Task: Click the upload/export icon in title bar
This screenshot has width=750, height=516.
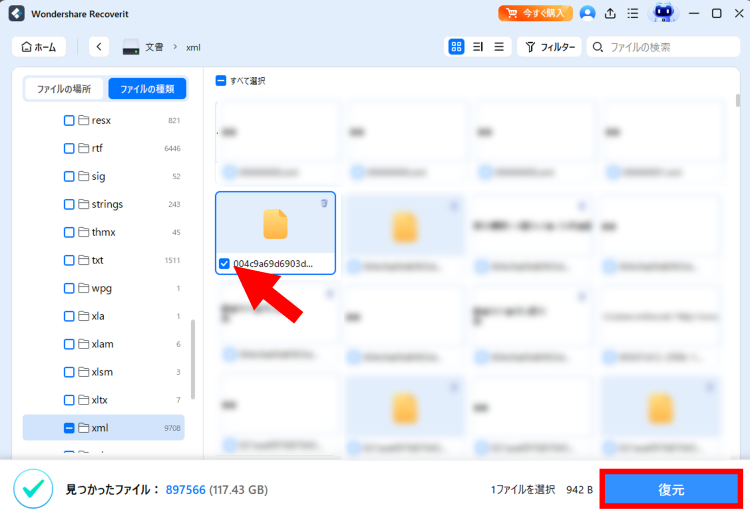Action: click(610, 13)
